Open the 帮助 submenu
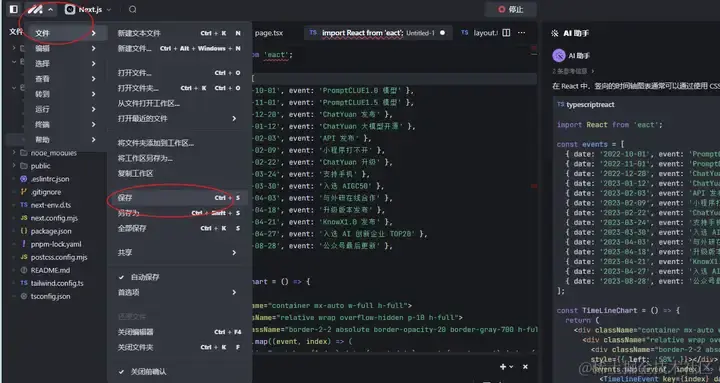720x383 pixels. click(65, 139)
